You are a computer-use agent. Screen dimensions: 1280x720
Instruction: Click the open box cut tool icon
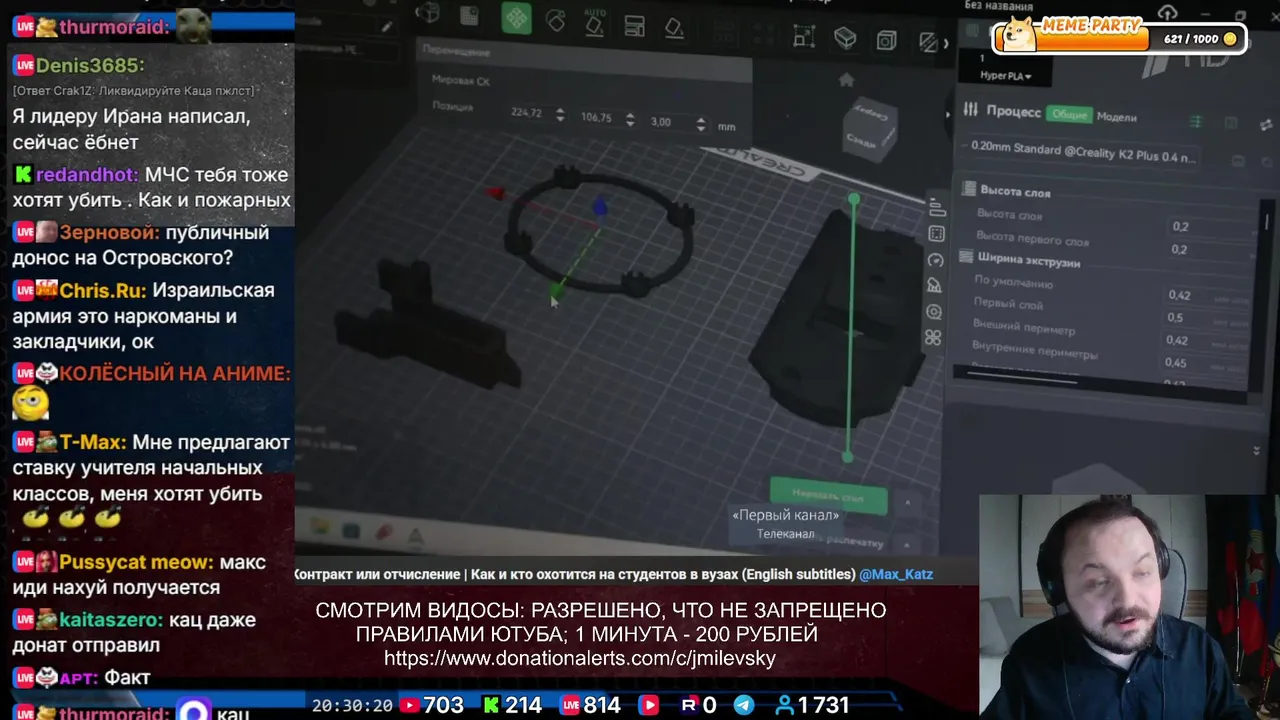coord(845,38)
